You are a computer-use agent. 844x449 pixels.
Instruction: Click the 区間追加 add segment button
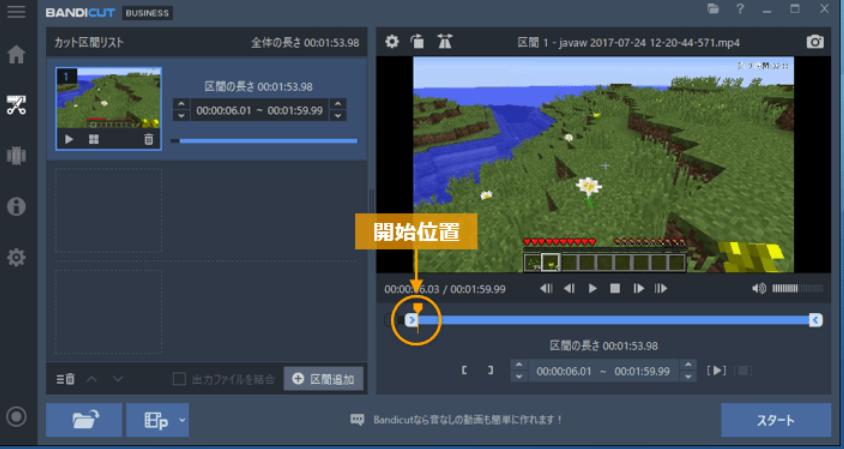pyautogui.click(x=323, y=379)
